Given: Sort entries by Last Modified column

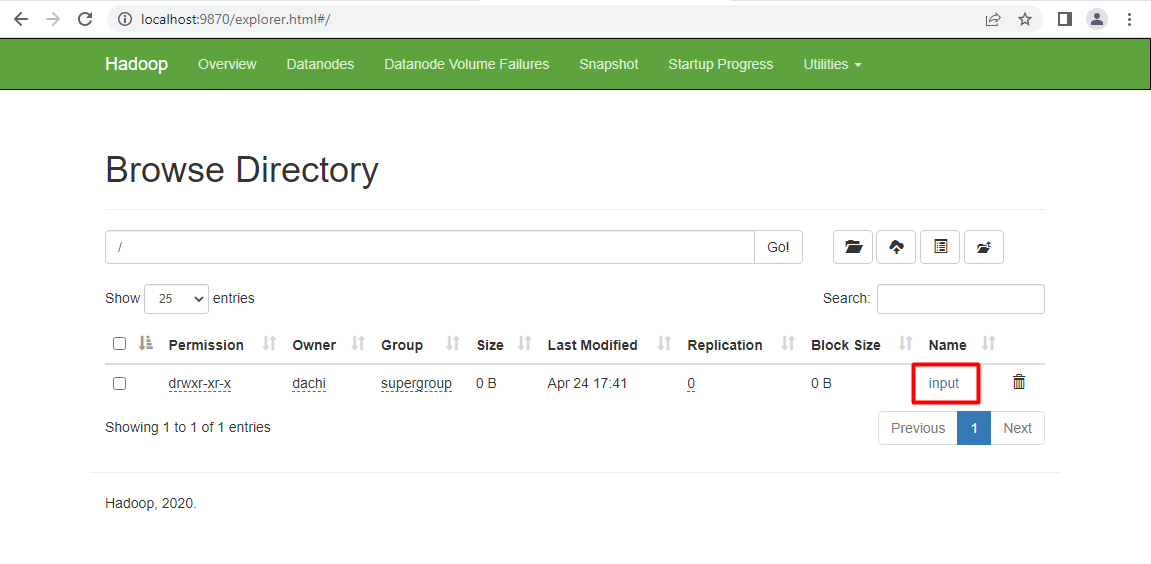Looking at the screenshot, I should [x=592, y=345].
